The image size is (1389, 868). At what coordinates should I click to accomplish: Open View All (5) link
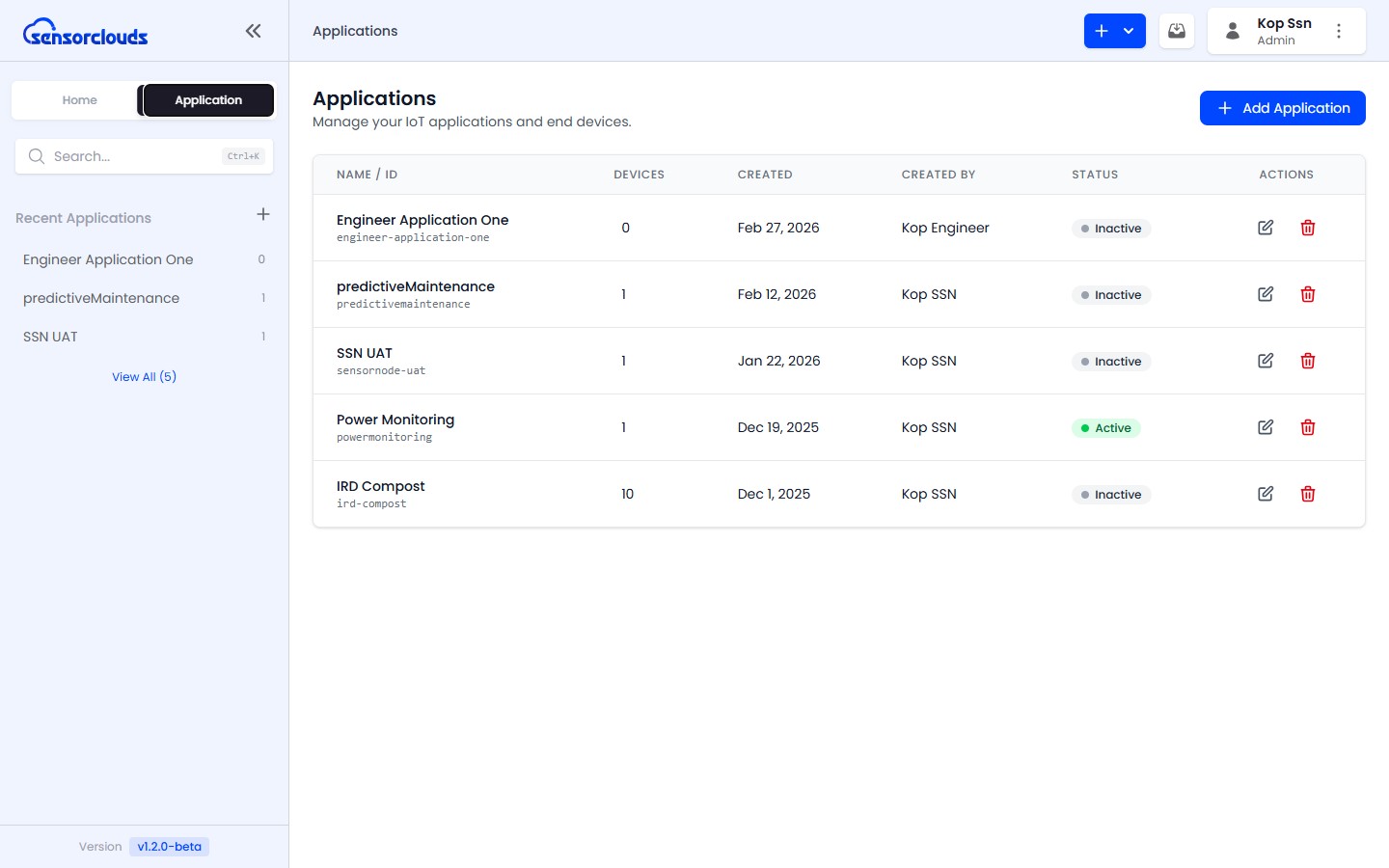[144, 377]
